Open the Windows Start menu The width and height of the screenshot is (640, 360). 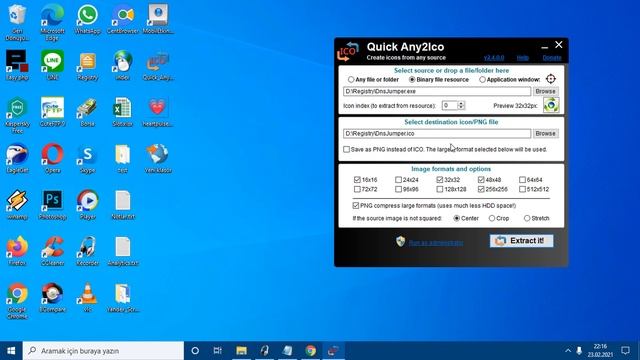click(x=11, y=351)
